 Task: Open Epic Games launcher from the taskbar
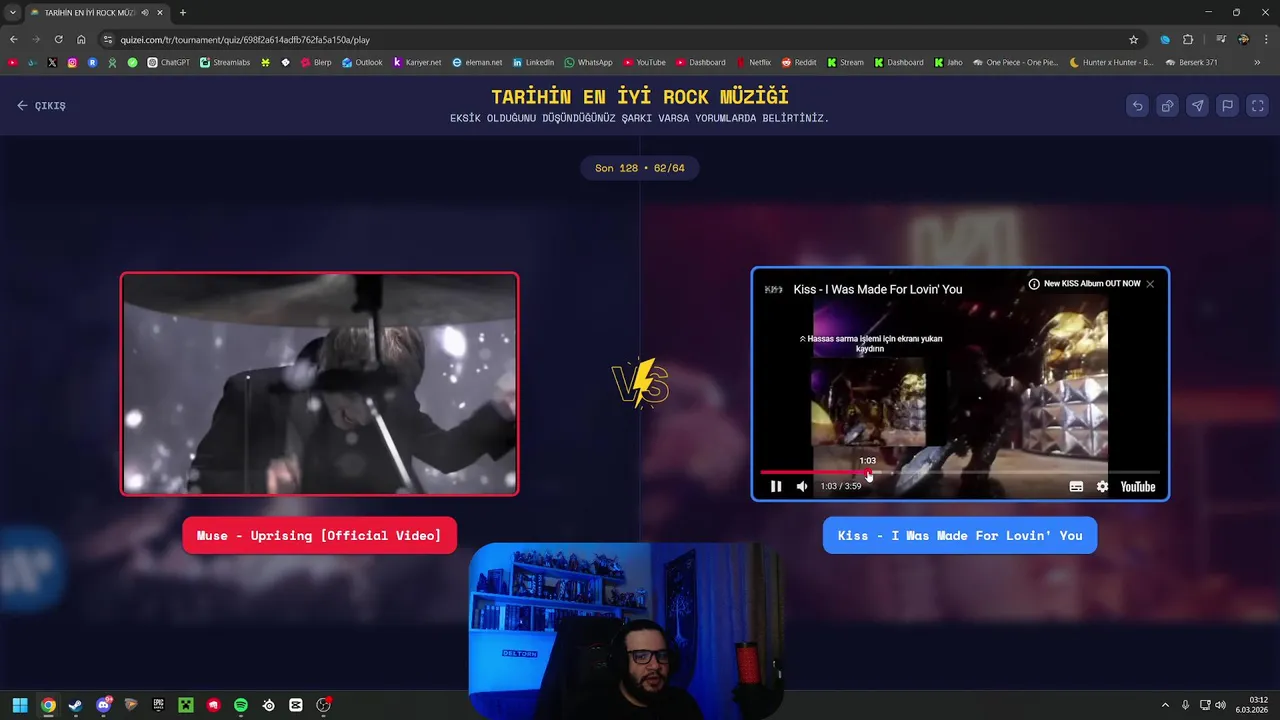(x=158, y=705)
